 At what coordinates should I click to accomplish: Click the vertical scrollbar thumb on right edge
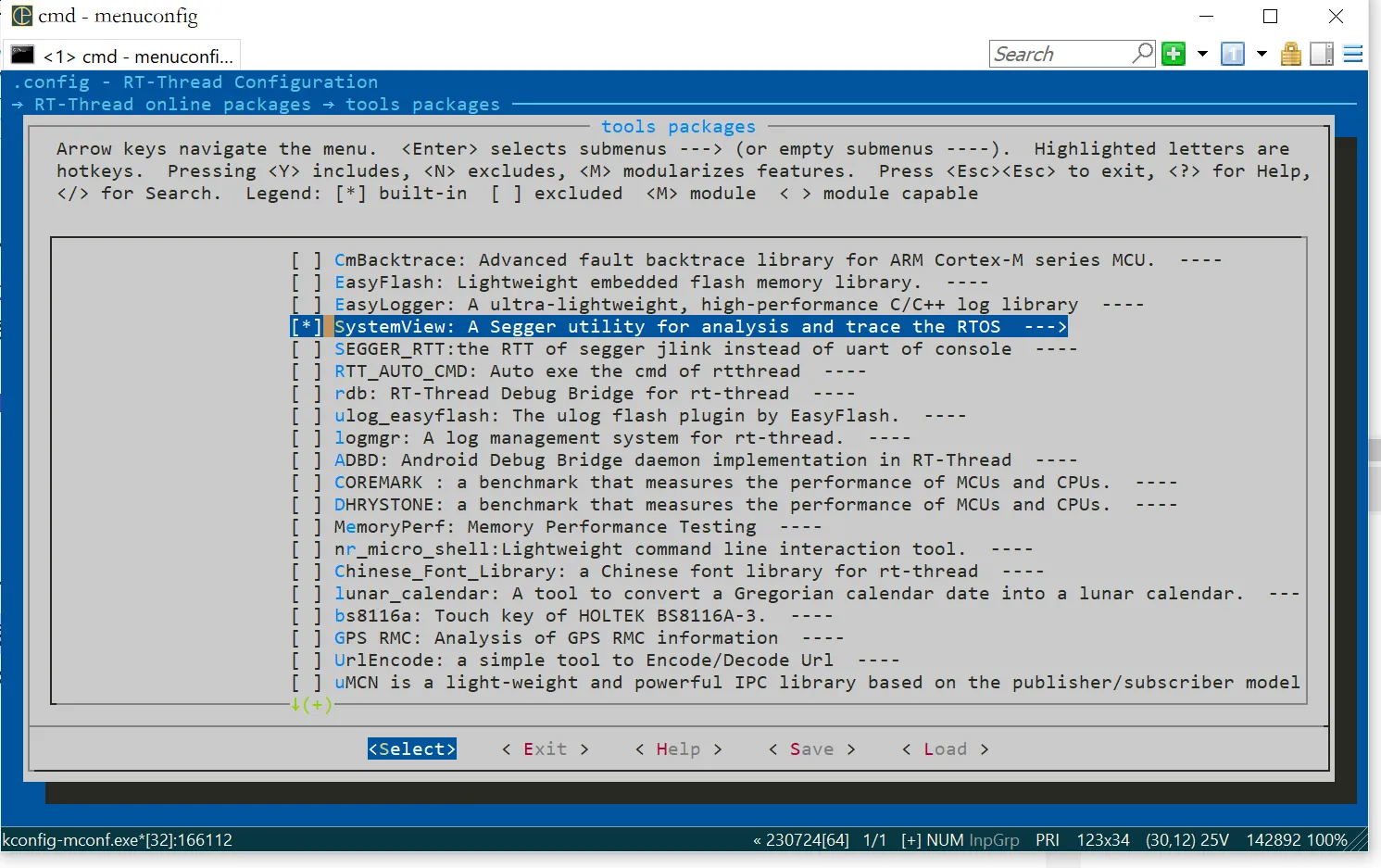[1375, 448]
